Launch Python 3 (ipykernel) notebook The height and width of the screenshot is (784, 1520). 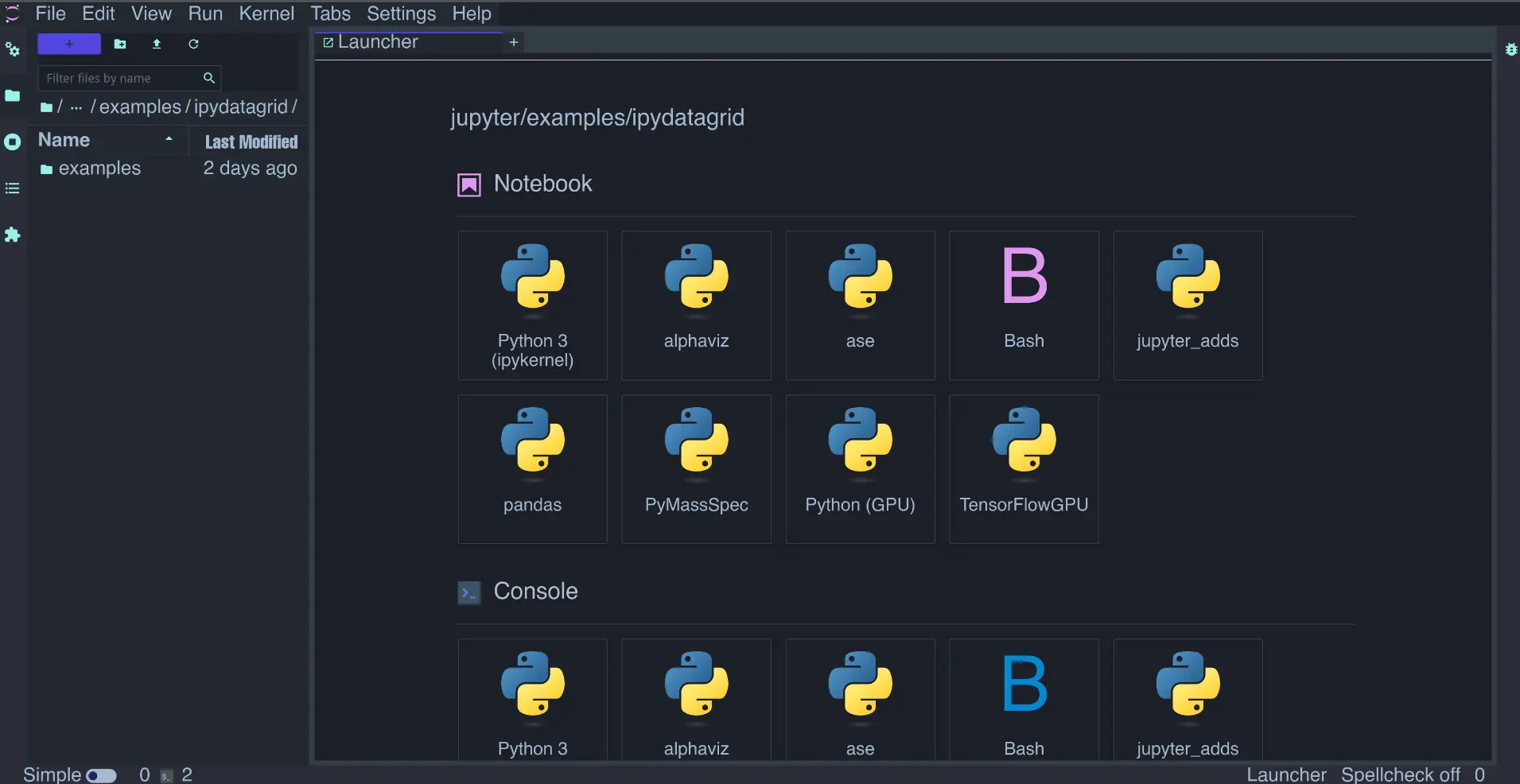click(x=532, y=305)
